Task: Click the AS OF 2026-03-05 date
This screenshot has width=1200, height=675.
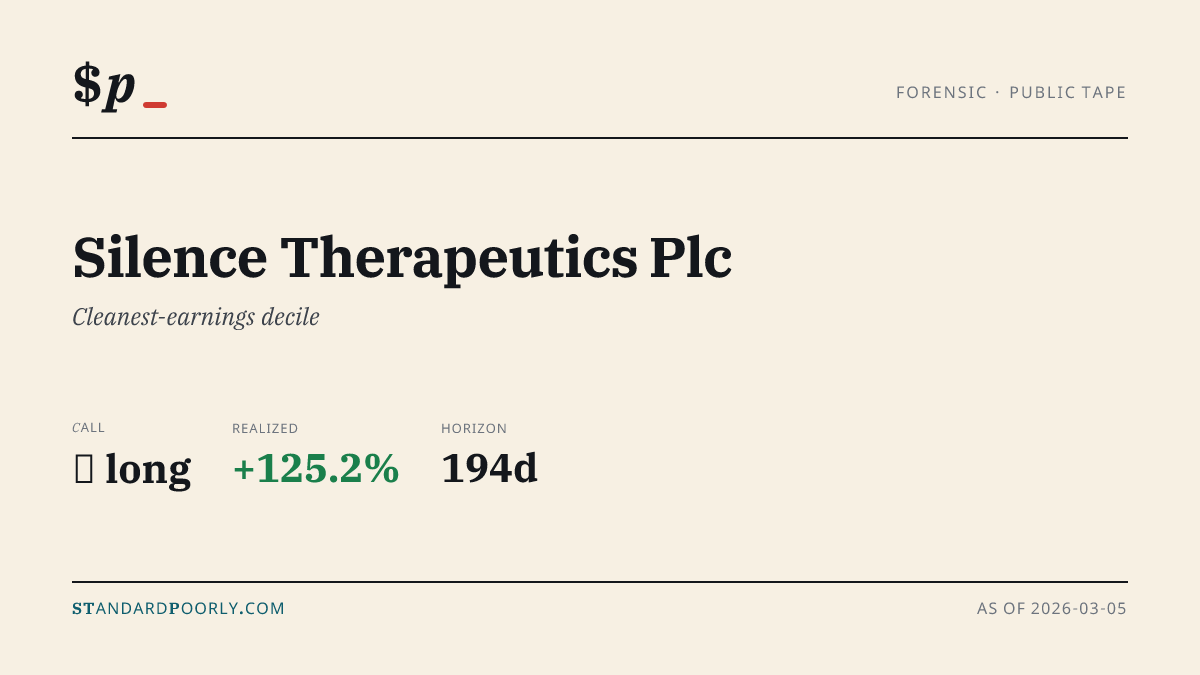Action: click(1052, 608)
